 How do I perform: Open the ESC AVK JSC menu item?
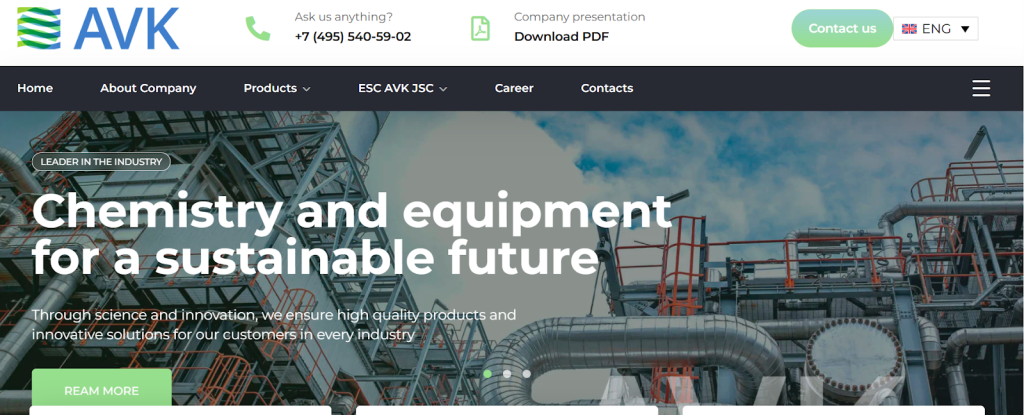[396, 88]
